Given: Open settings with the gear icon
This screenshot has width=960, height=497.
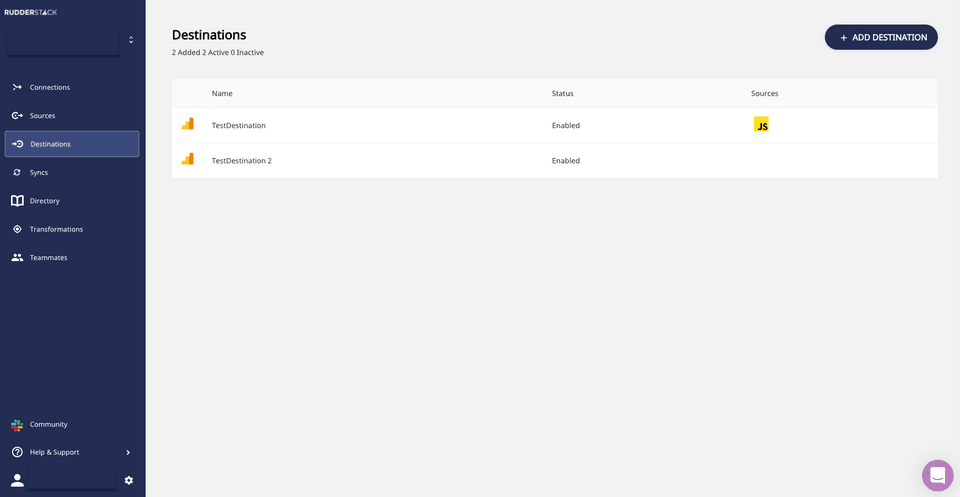Looking at the screenshot, I should pos(129,480).
